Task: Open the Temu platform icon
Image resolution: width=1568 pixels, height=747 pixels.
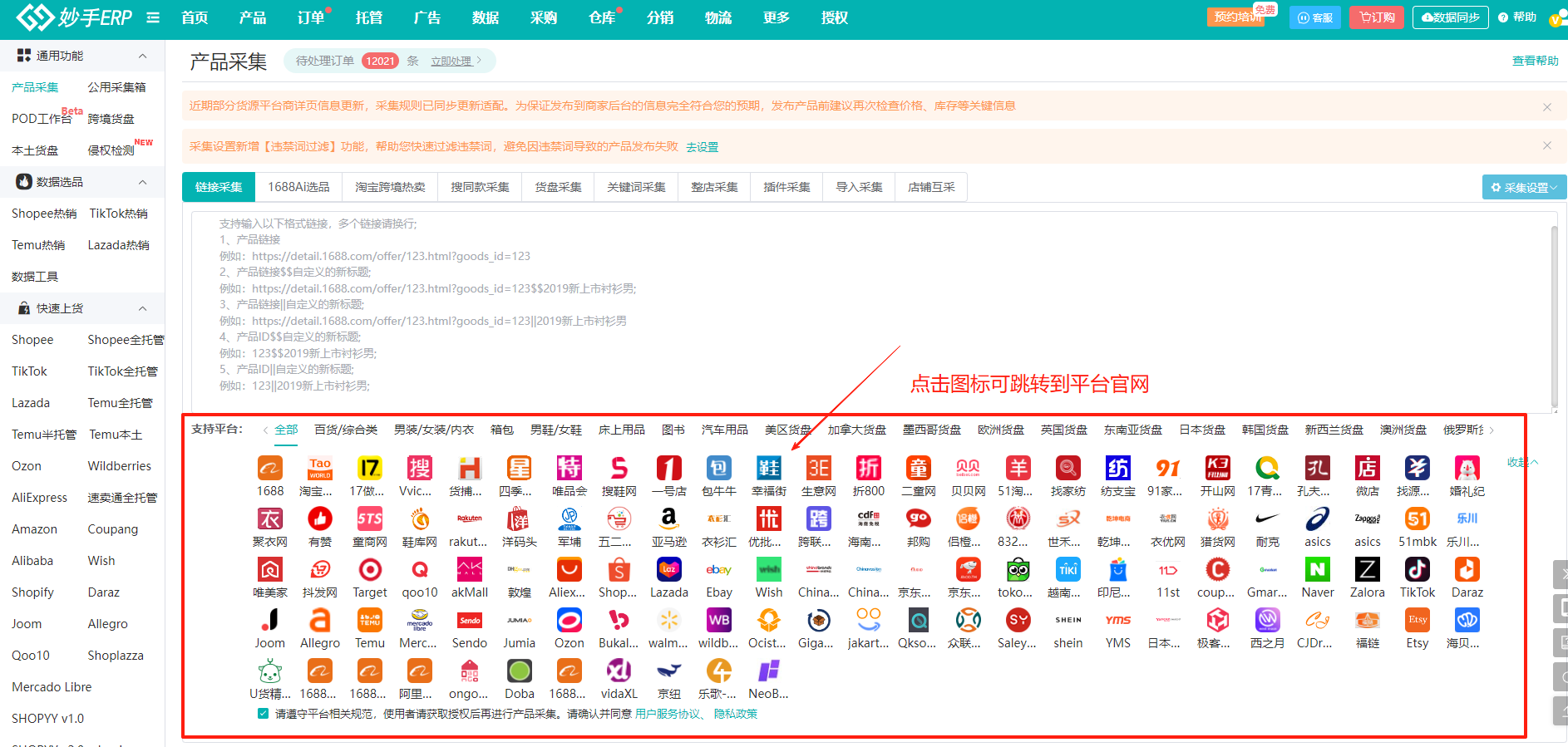Action: tap(369, 621)
